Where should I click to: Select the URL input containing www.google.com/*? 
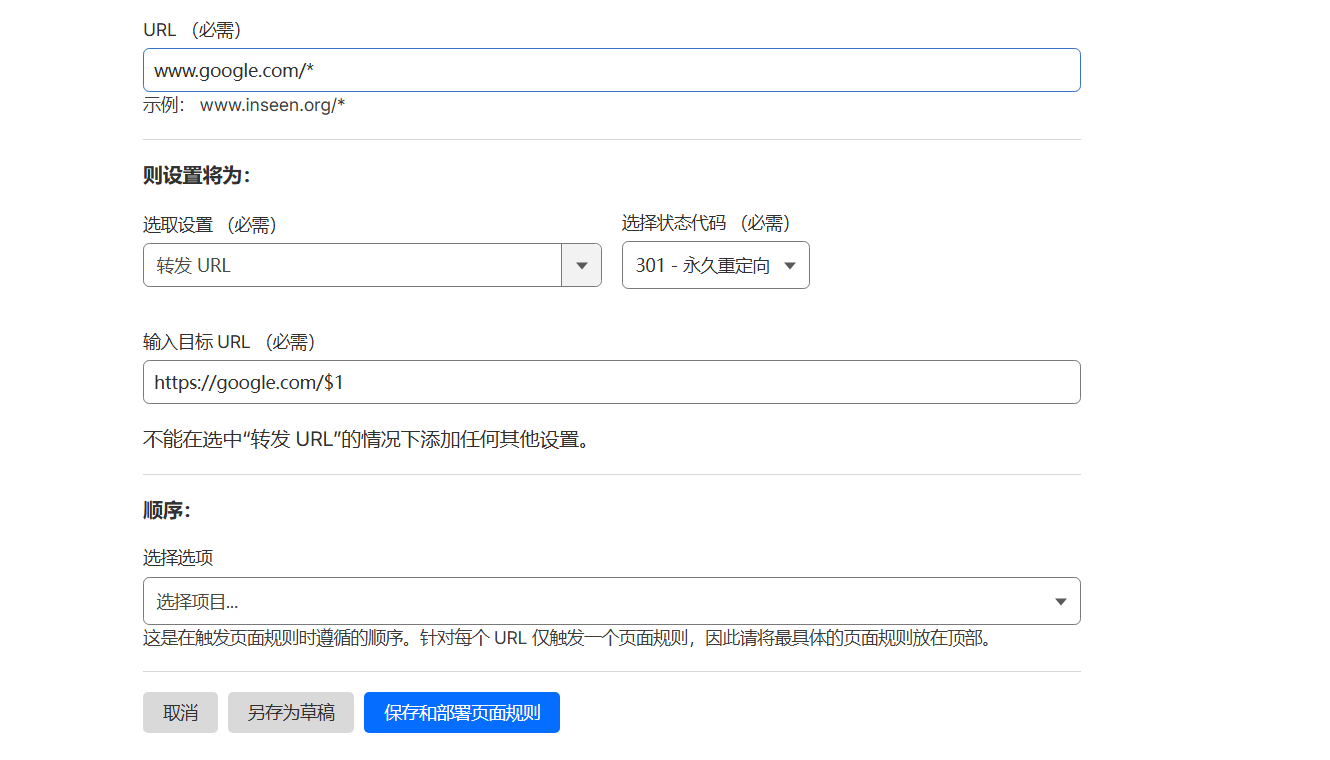tap(612, 70)
